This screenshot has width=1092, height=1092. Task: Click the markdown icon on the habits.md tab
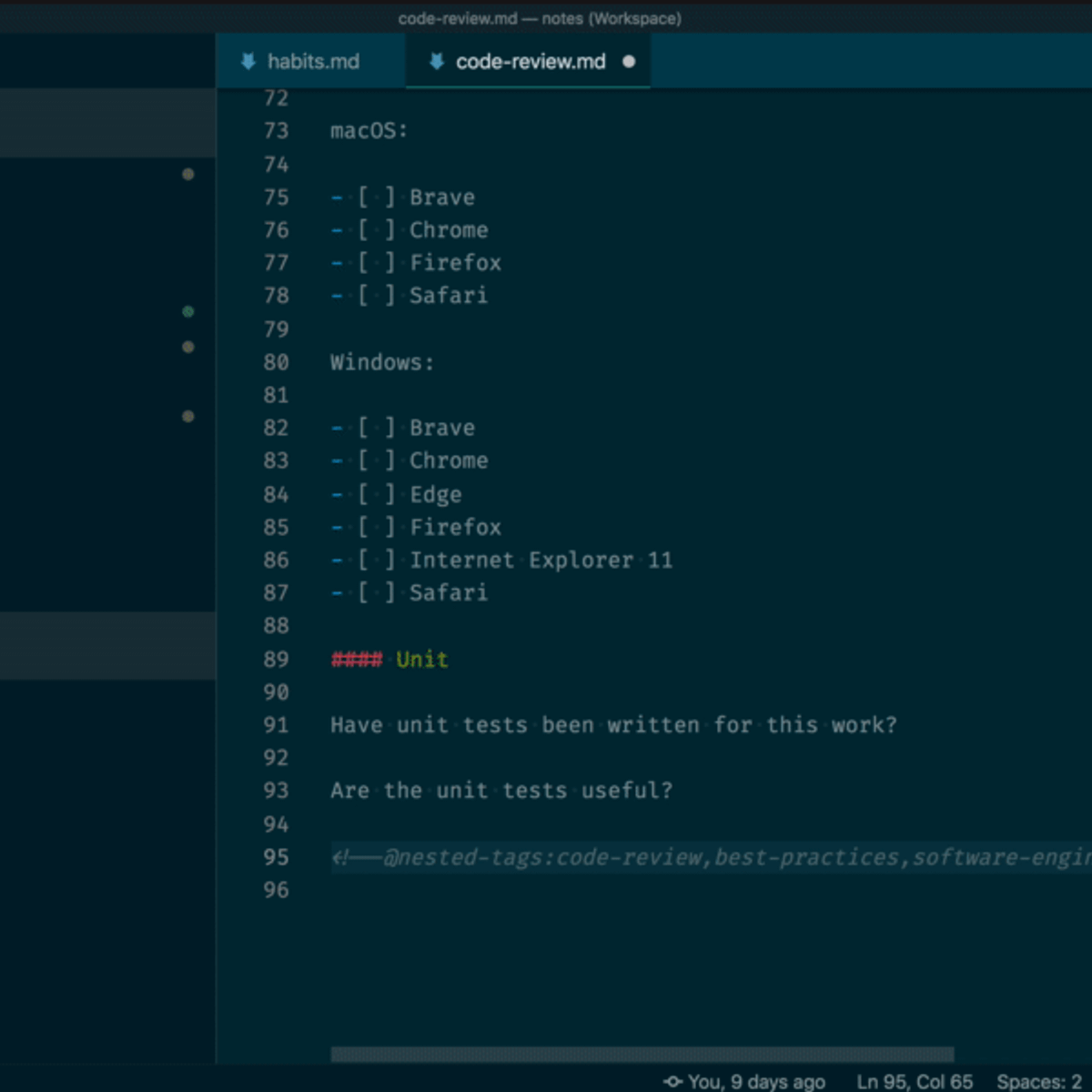pos(248,61)
